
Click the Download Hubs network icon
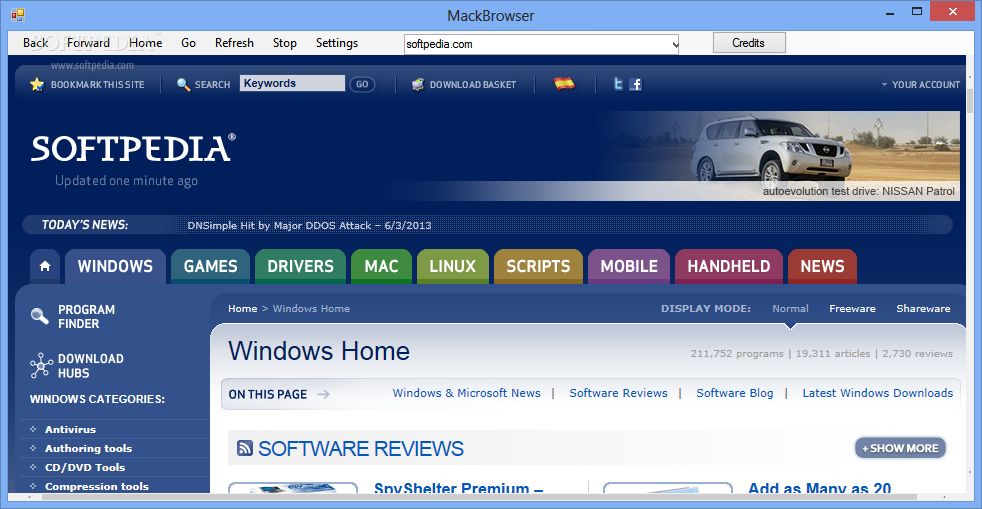click(41, 366)
